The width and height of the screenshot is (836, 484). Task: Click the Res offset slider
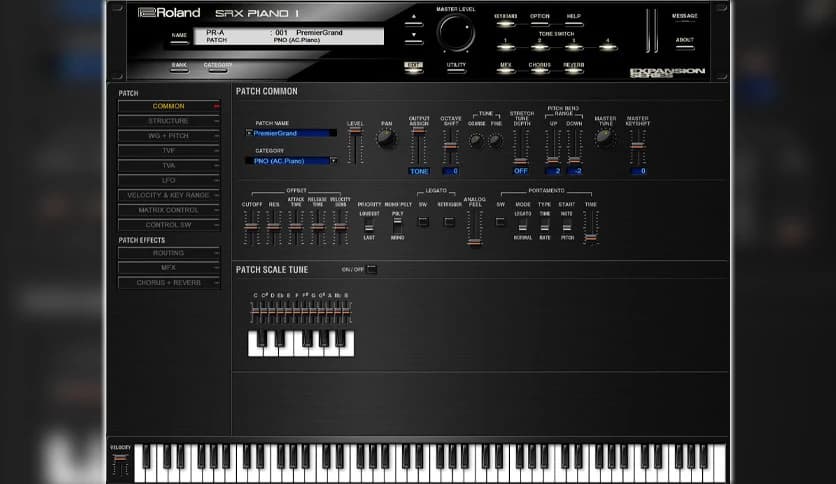pyautogui.click(x=274, y=227)
